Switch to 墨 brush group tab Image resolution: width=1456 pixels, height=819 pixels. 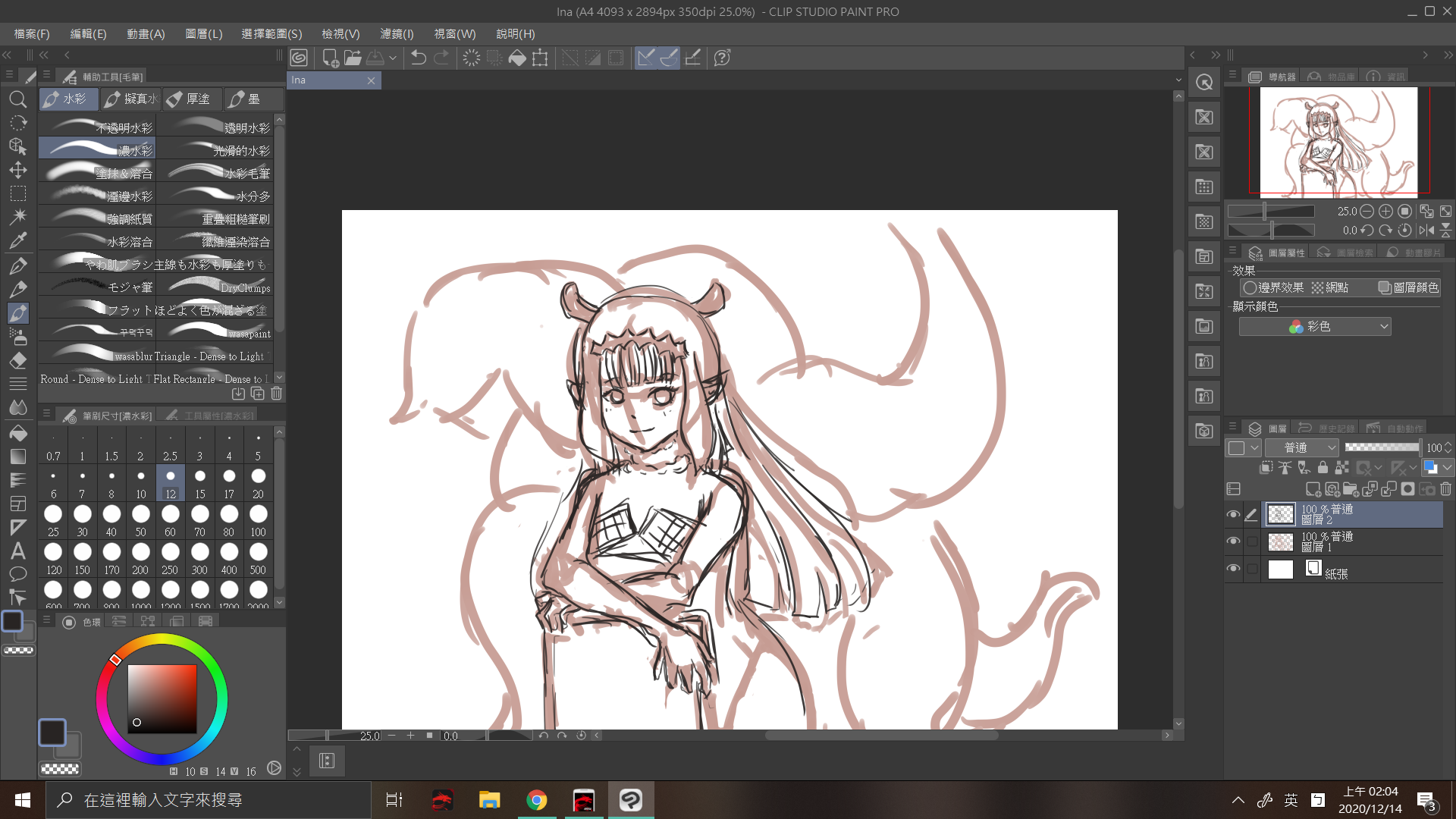pyautogui.click(x=253, y=99)
